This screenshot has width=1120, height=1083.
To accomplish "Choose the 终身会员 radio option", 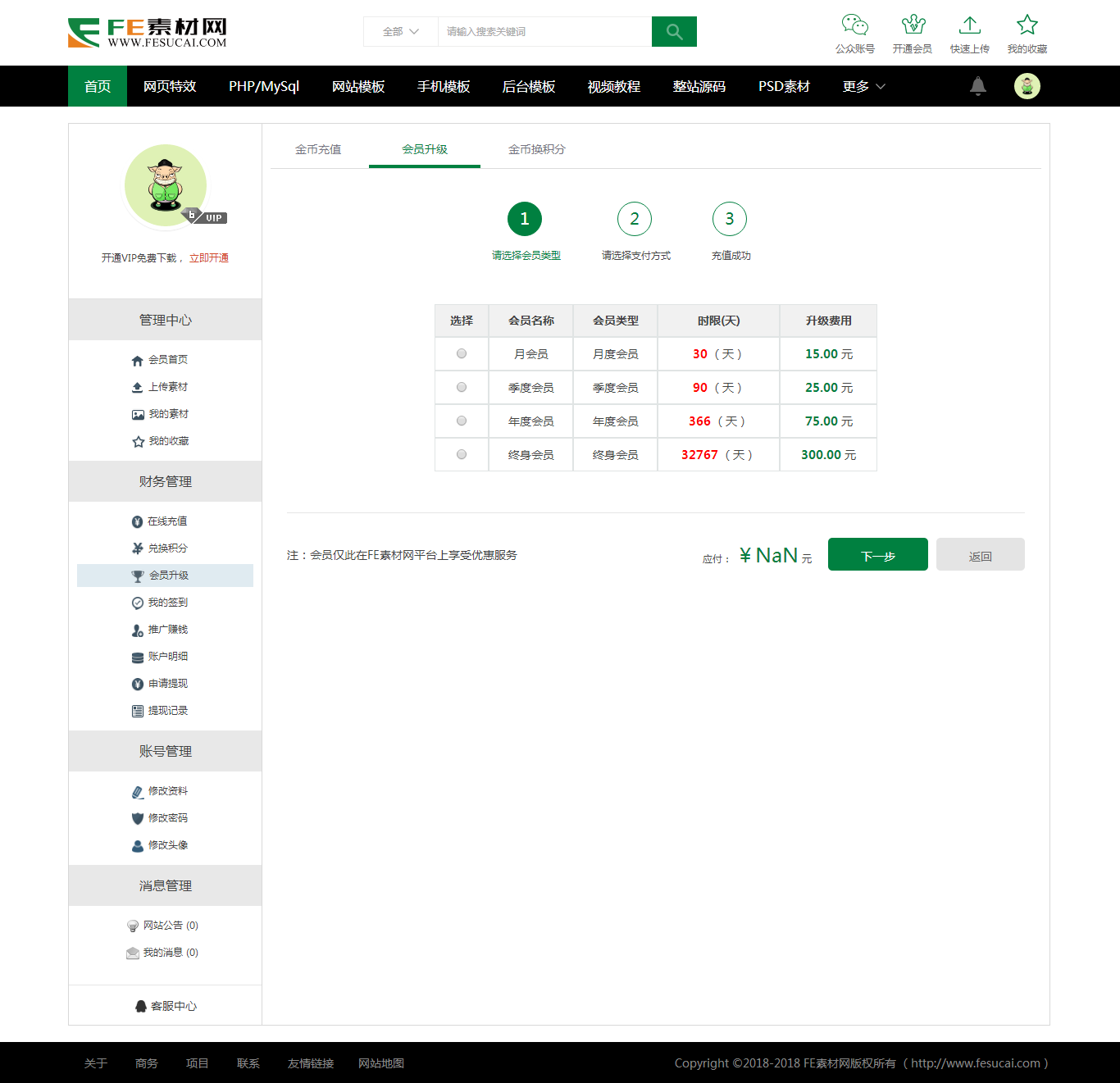I will point(462,455).
